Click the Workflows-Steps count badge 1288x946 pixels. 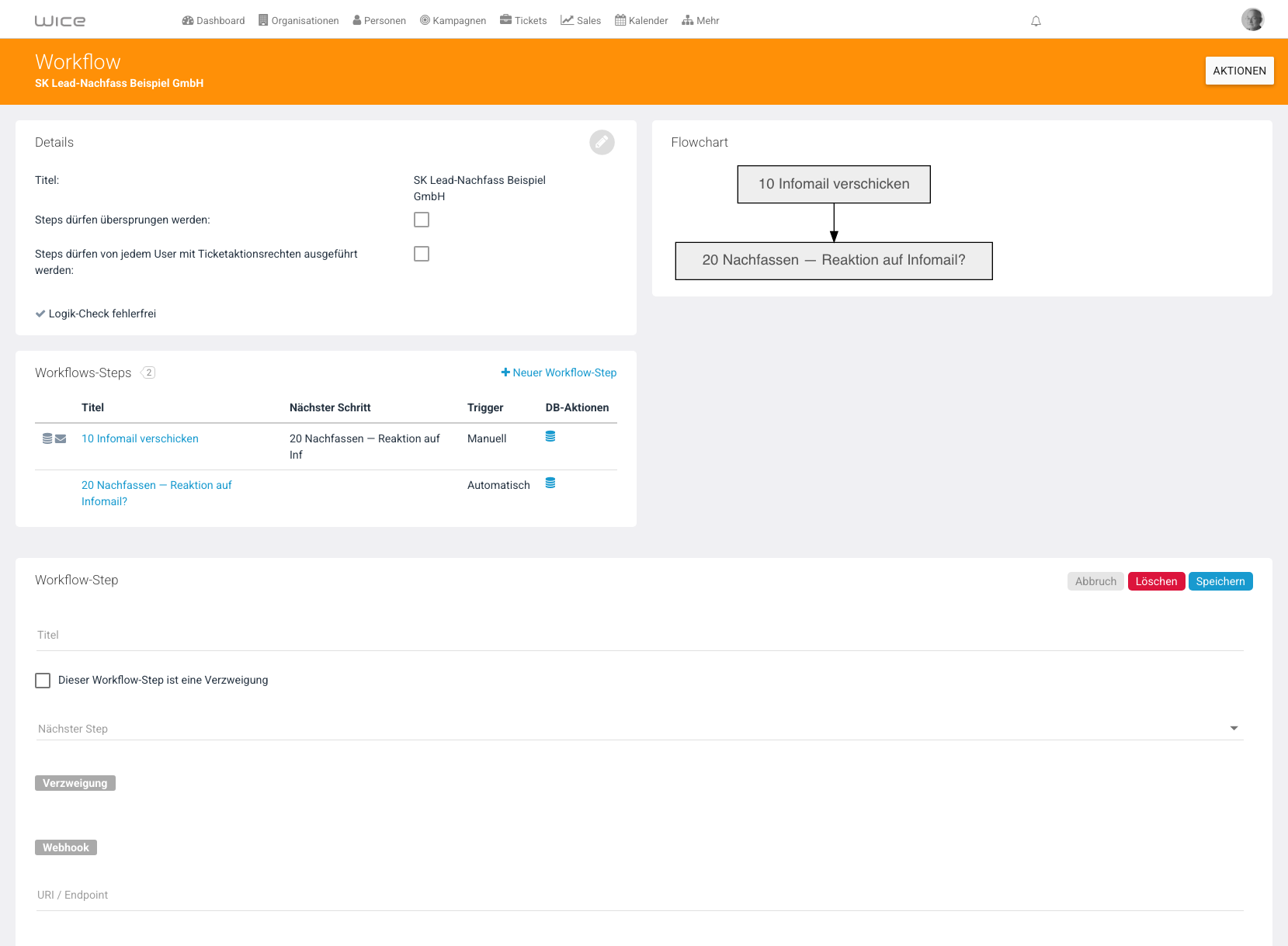148,373
